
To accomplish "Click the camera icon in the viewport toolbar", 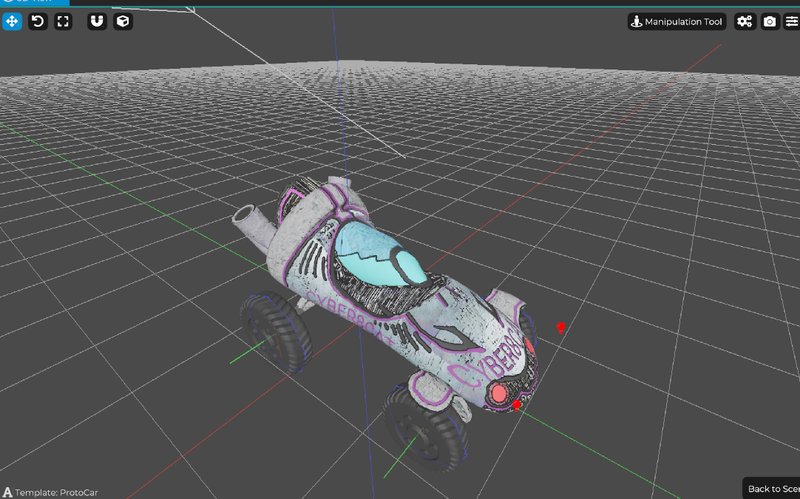I will point(770,21).
